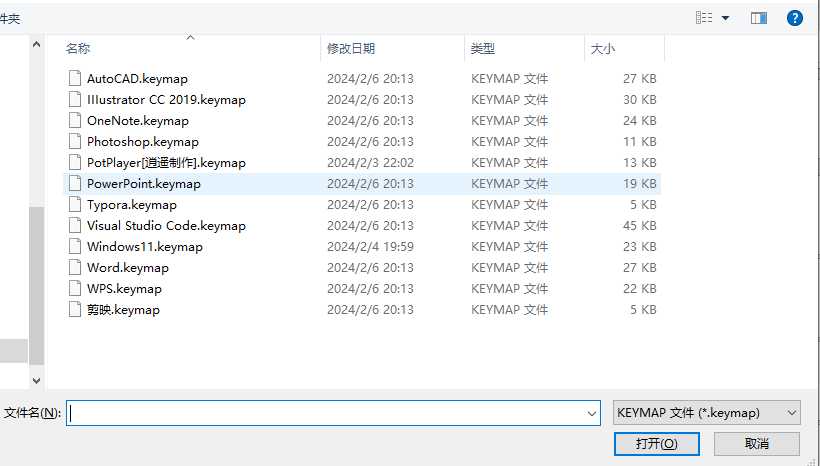
Task: Click the 2024/2/6 20:13 date of AutoCAD
Action: (370, 78)
